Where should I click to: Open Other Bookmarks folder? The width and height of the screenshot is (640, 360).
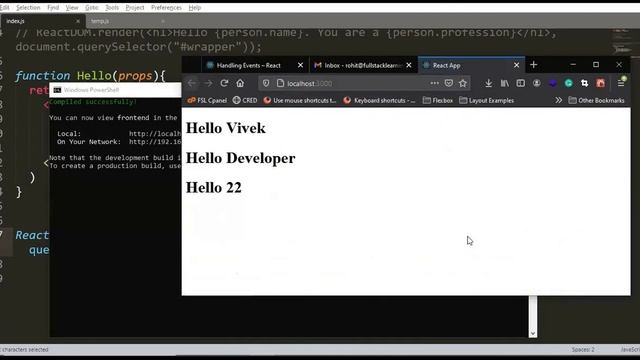tap(596, 100)
